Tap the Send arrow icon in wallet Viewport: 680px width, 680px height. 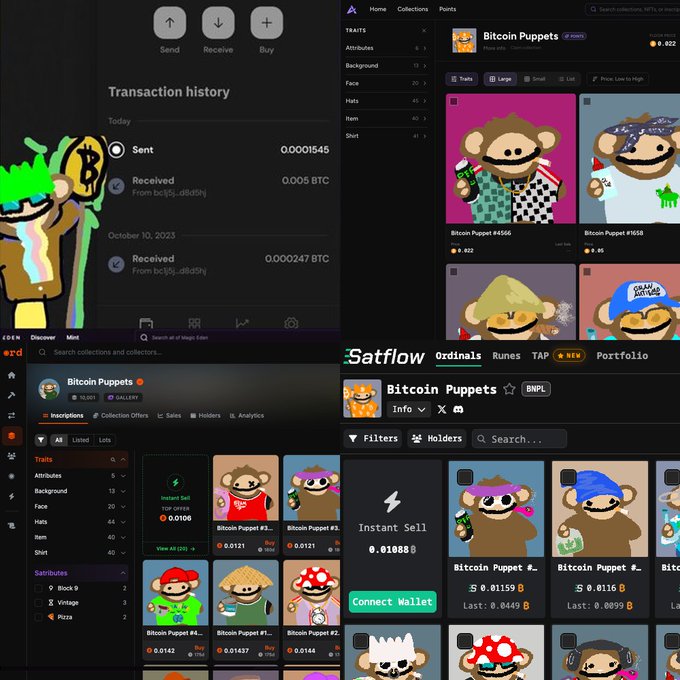tap(170, 23)
